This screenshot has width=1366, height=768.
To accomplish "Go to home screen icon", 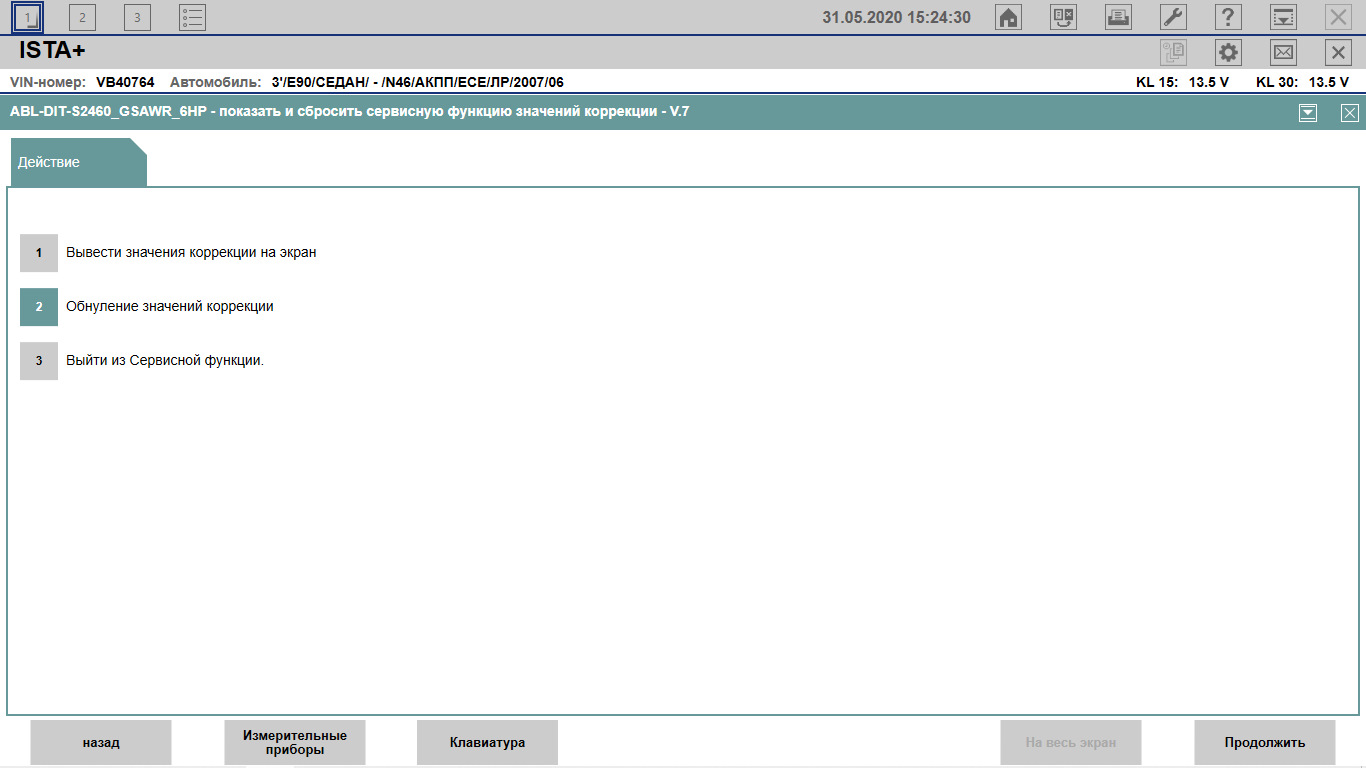I will point(1009,17).
